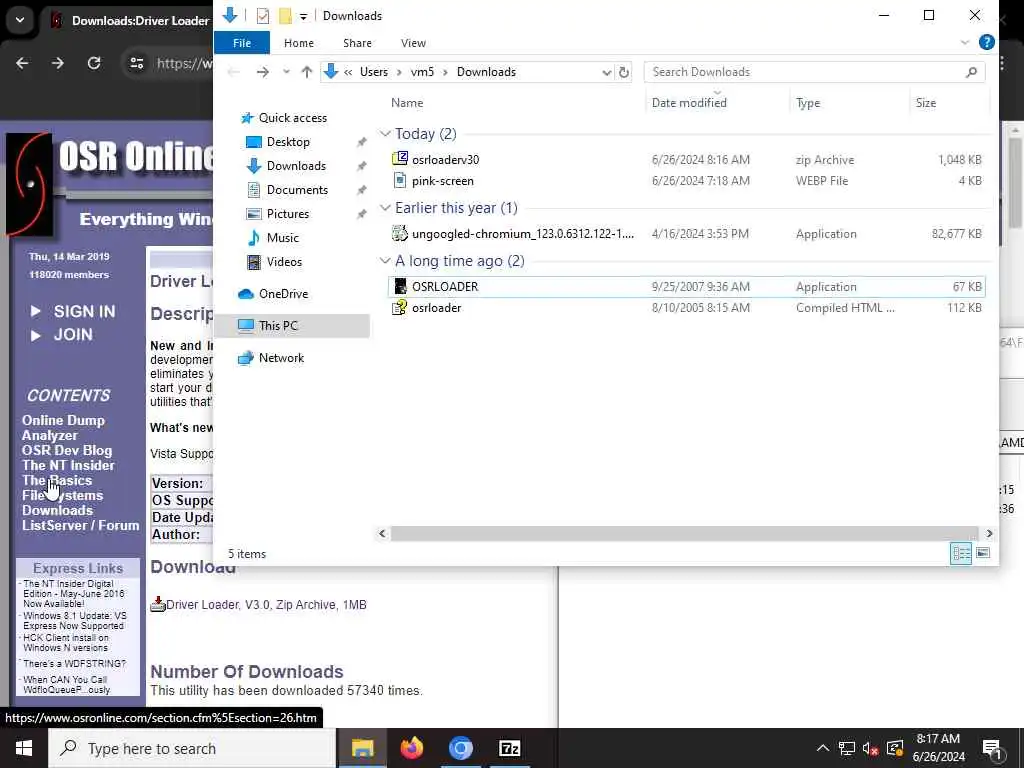Show hidden system tray icons
The image size is (1024, 768).
coord(823,748)
